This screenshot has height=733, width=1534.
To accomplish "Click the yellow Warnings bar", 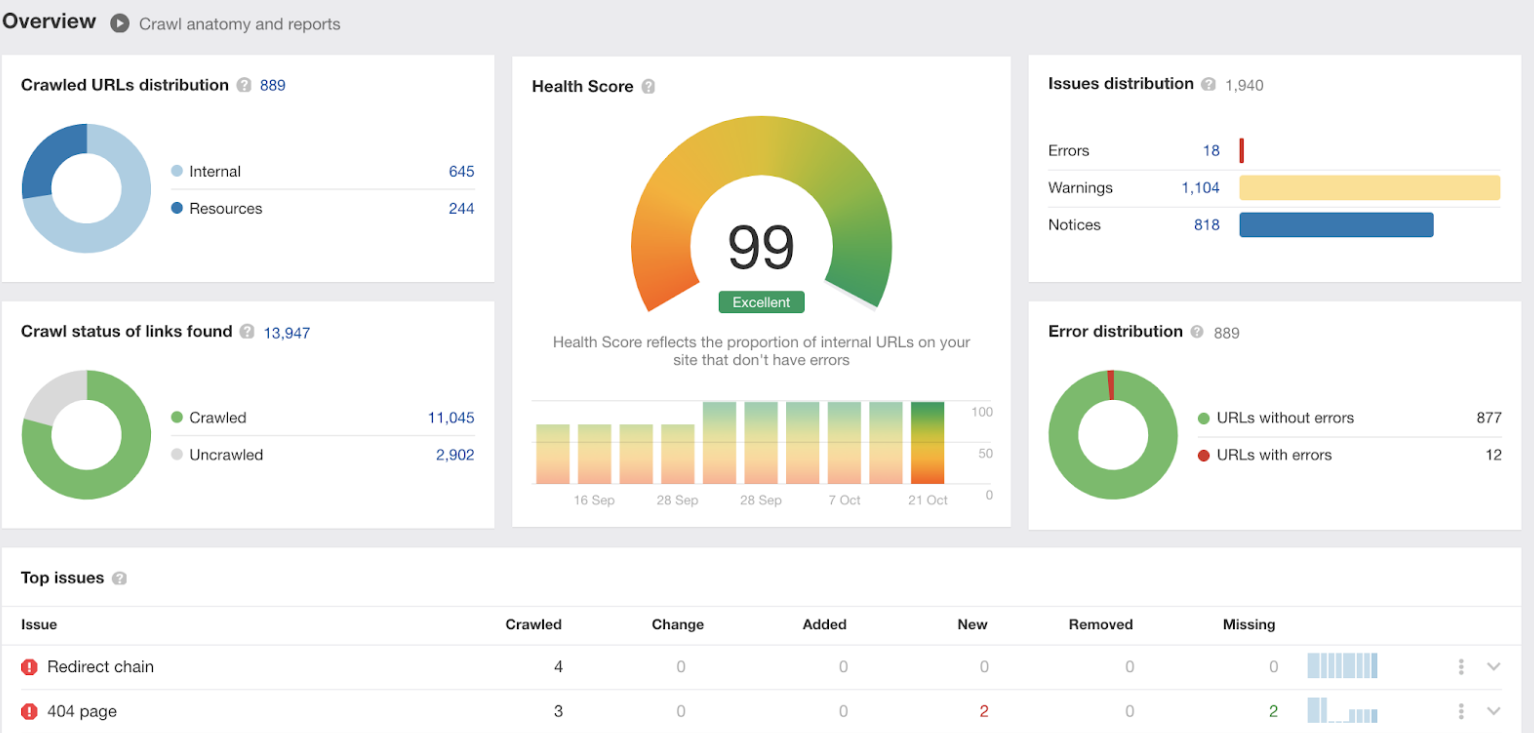I will click(1370, 188).
